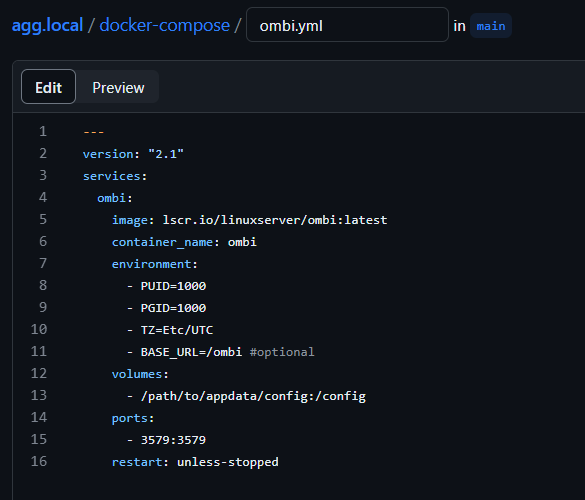The width and height of the screenshot is (585, 500).
Task: Click the environment: key on line 7
Action: tap(154, 264)
